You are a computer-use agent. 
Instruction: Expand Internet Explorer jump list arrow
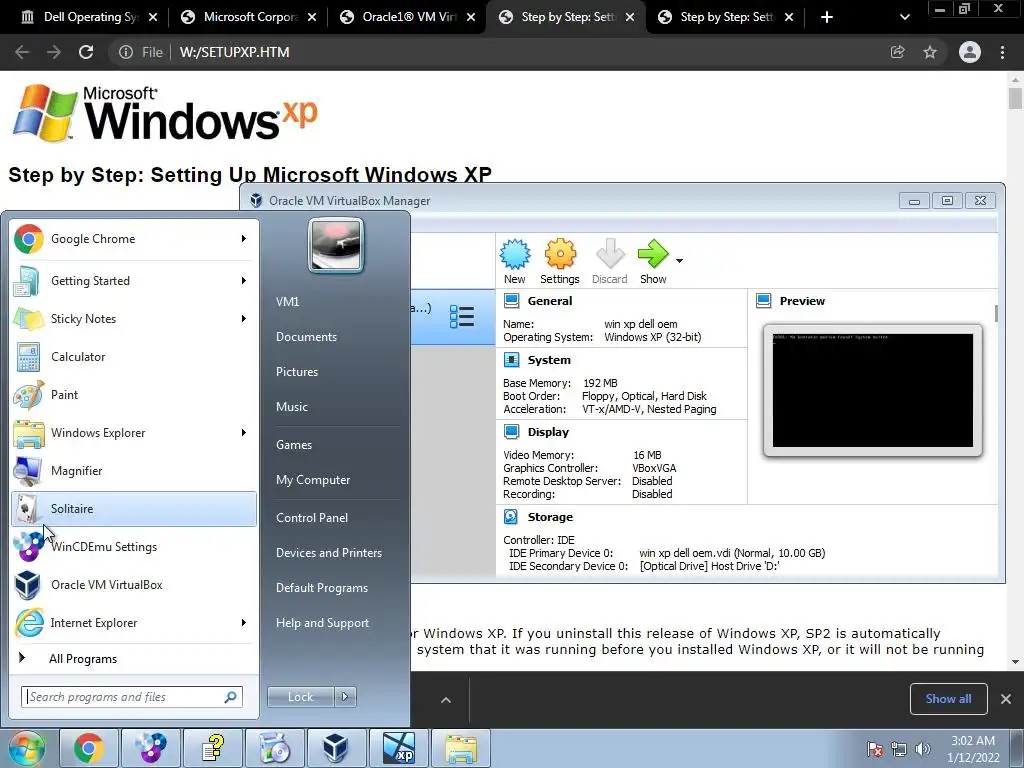244,622
